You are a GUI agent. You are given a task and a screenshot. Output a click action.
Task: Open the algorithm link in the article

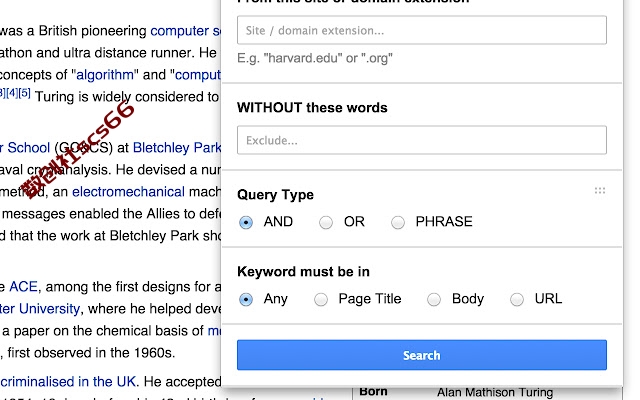click(x=105, y=75)
